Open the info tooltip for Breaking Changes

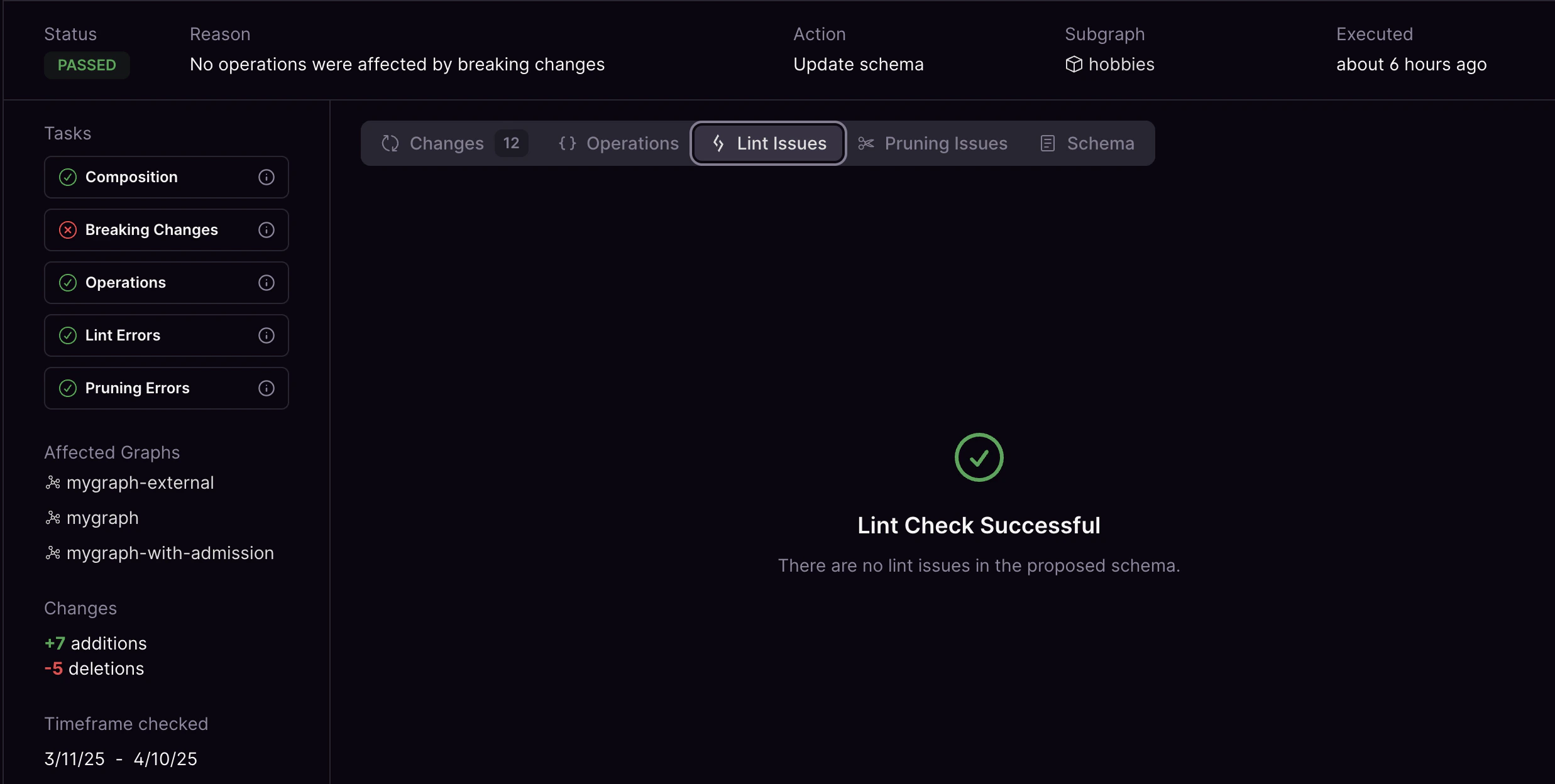point(266,230)
